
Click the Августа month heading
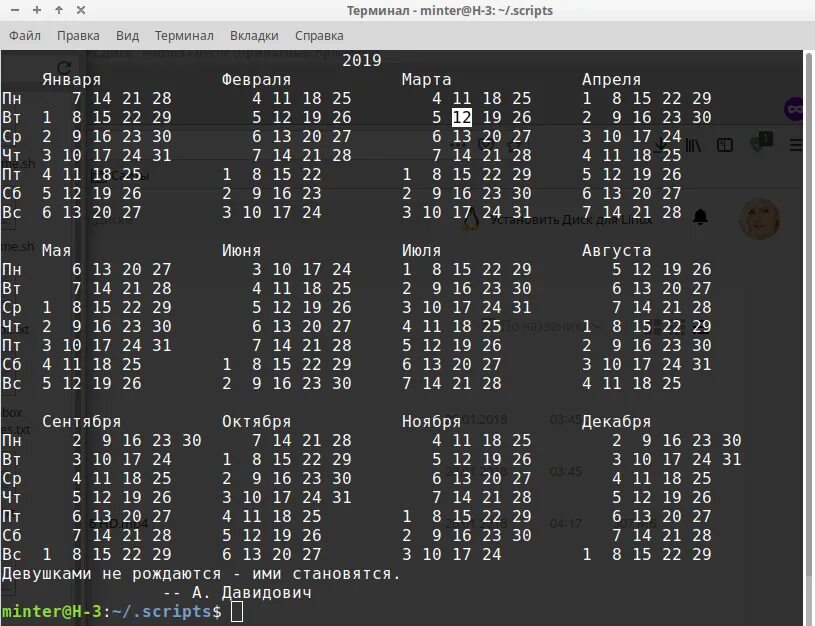(616, 251)
